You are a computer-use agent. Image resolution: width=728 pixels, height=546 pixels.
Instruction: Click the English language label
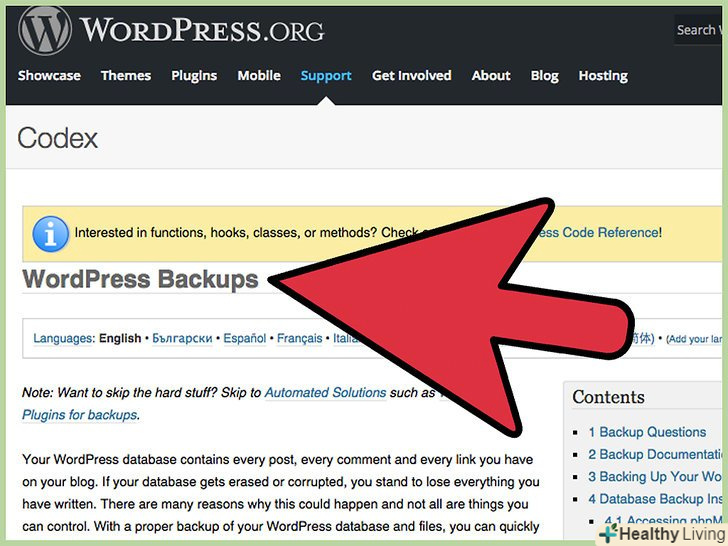[120, 338]
